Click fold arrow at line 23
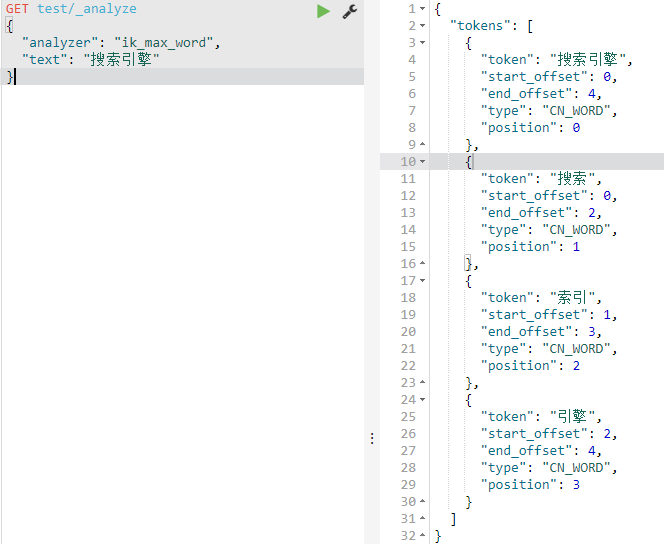This screenshot has width=664, height=544. [x=423, y=382]
